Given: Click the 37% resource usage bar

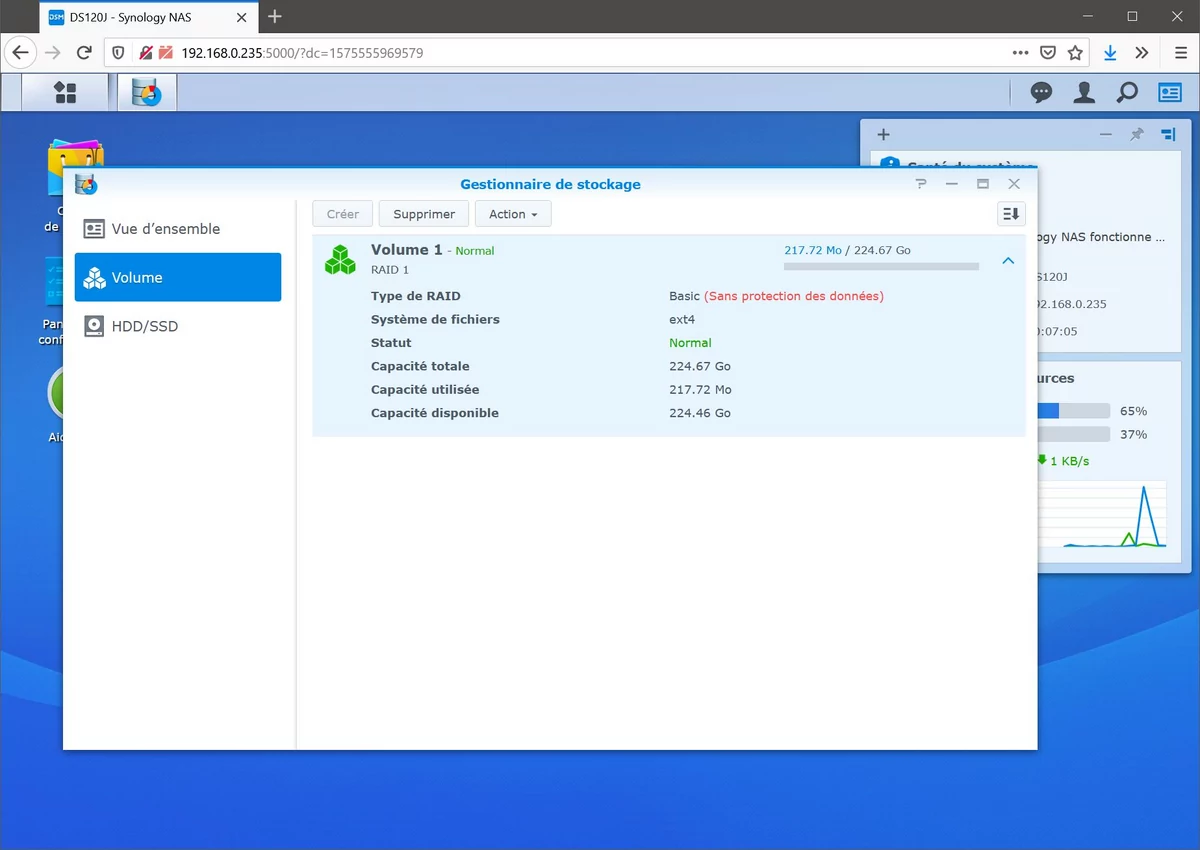Looking at the screenshot, I should point(1074,434).
